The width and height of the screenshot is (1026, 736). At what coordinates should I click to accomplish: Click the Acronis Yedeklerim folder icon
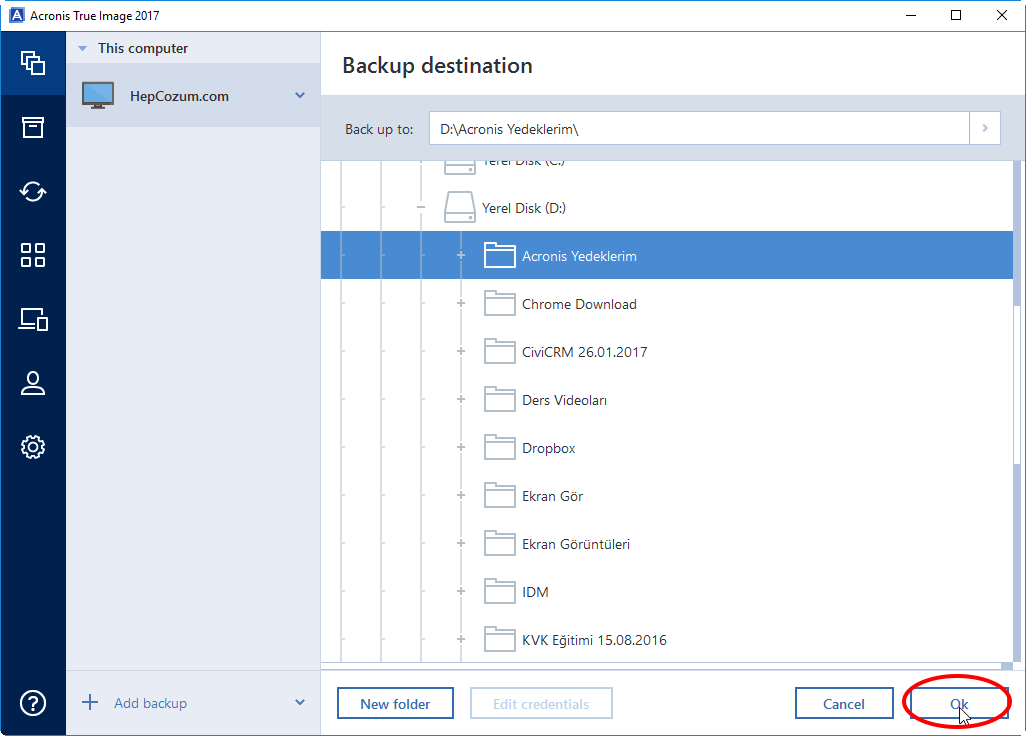(x=499, y=255)
